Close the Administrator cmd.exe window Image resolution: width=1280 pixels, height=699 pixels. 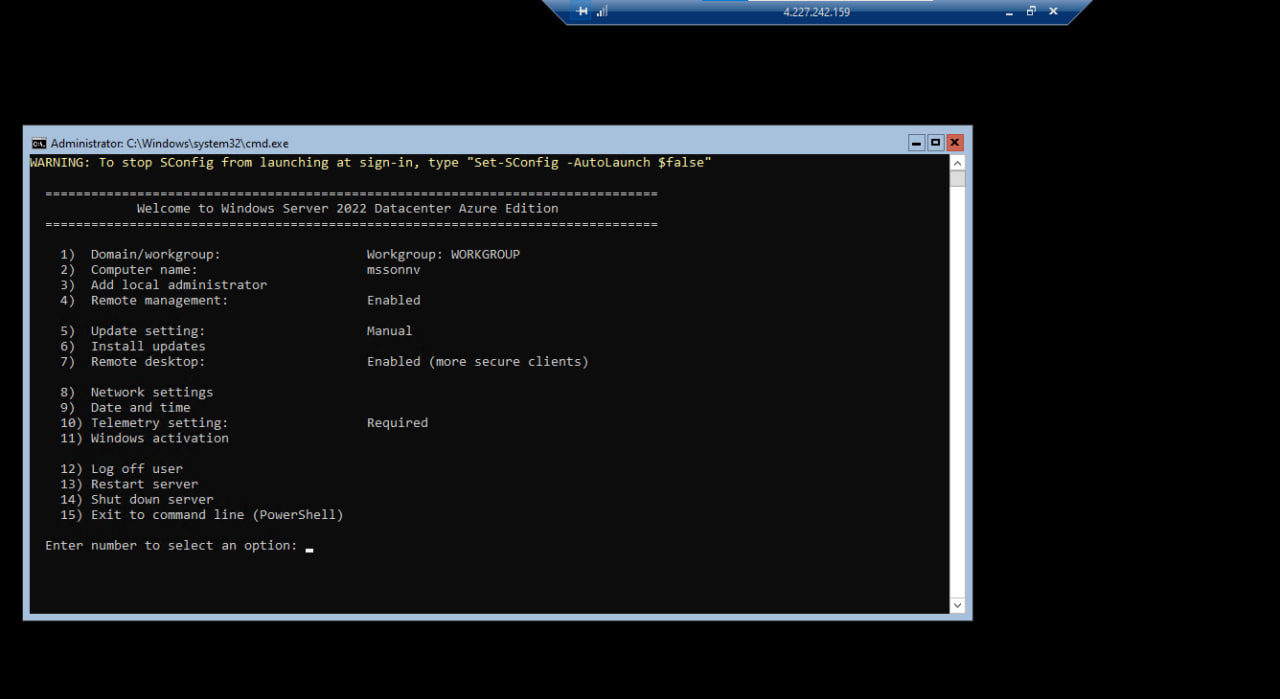(x=955, y=143)
